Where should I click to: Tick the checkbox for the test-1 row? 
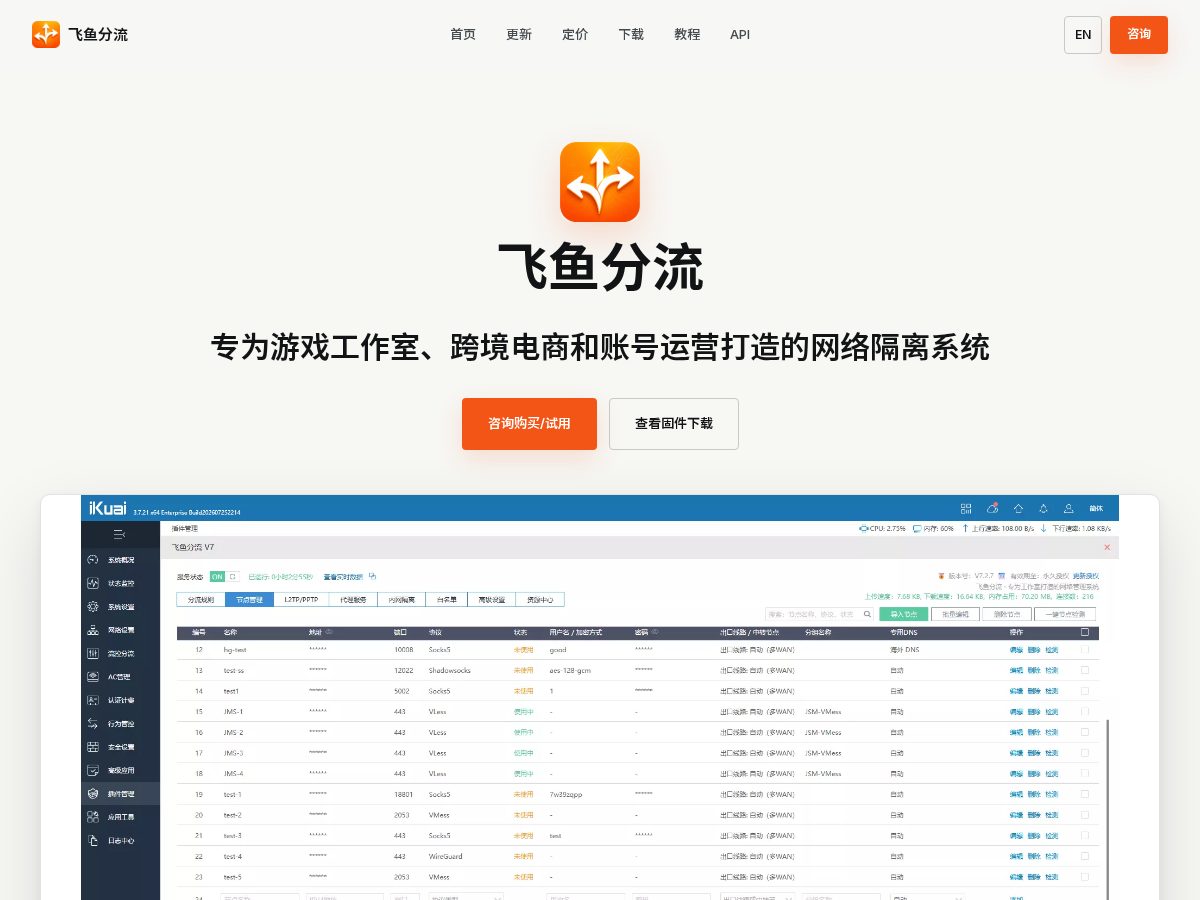point(1085,794)
